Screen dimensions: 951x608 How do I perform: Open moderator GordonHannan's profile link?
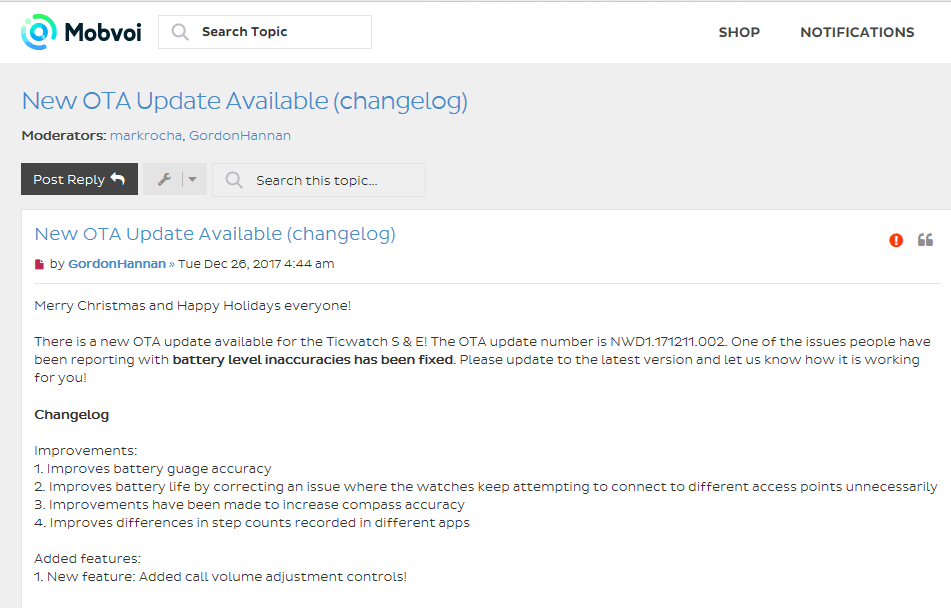coord(240,136)
